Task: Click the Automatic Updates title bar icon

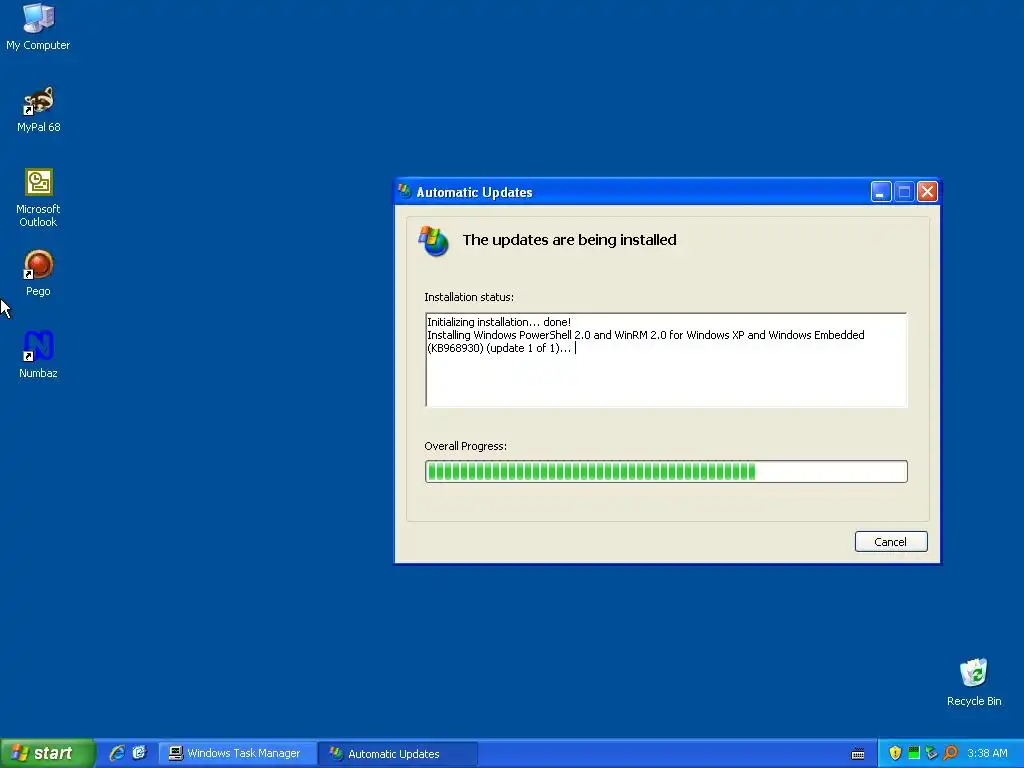Action: pyautogui.click(x=405, y=191)
